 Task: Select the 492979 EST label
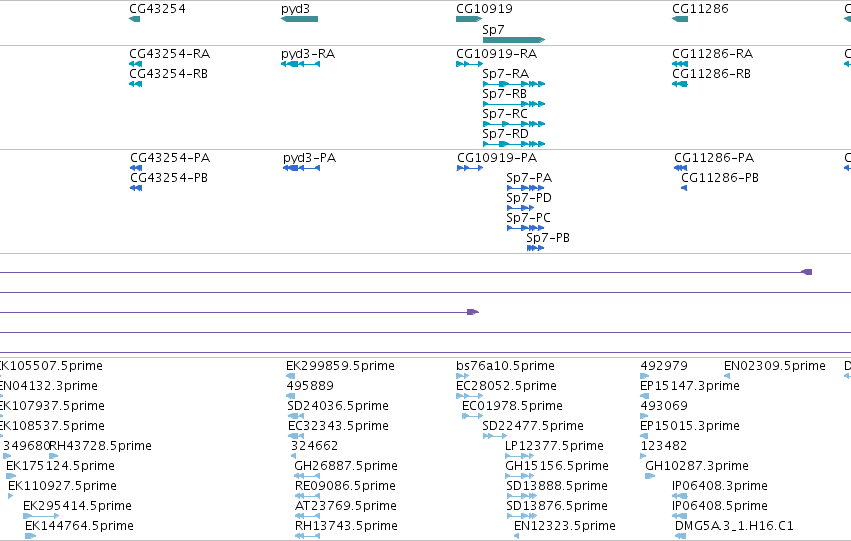click(664, 366)
